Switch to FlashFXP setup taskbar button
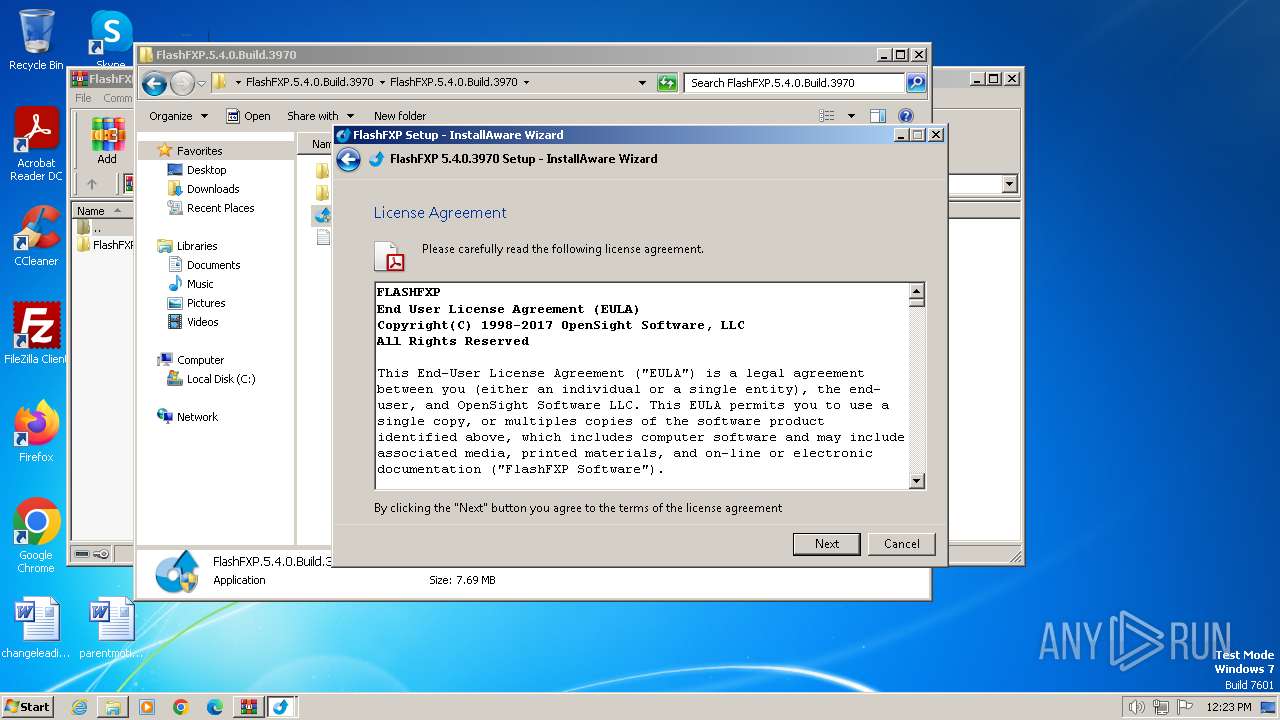This screenshot has height=720, width=1280. pos(282,707)
